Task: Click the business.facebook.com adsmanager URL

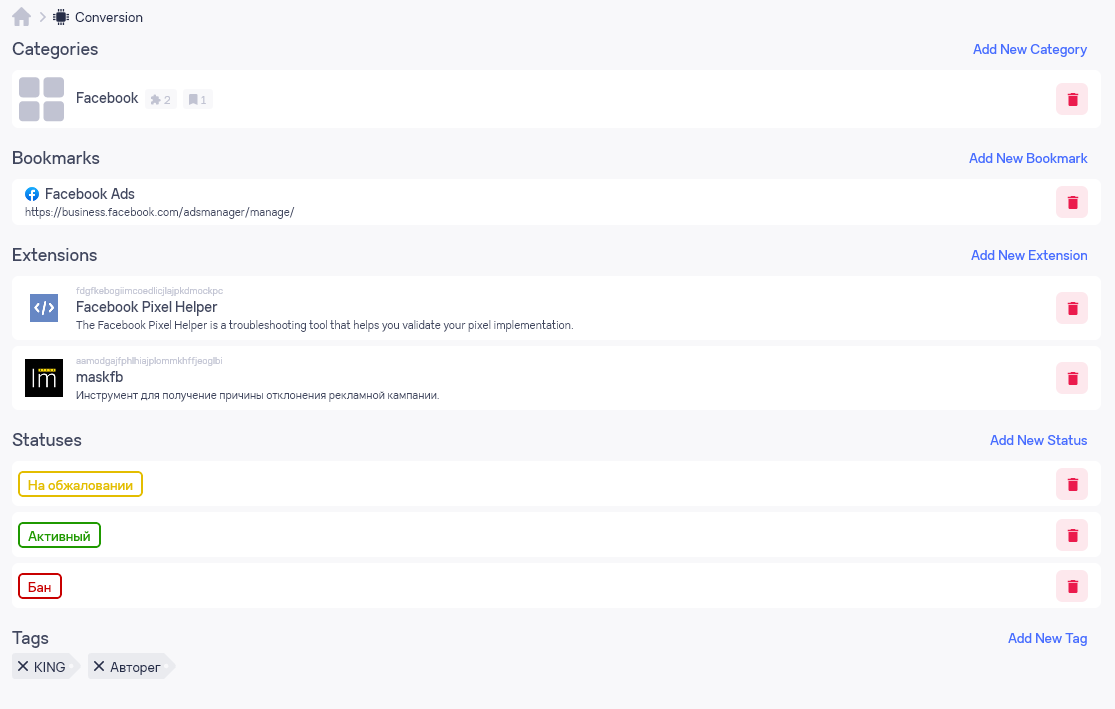Action: point(159,212)
